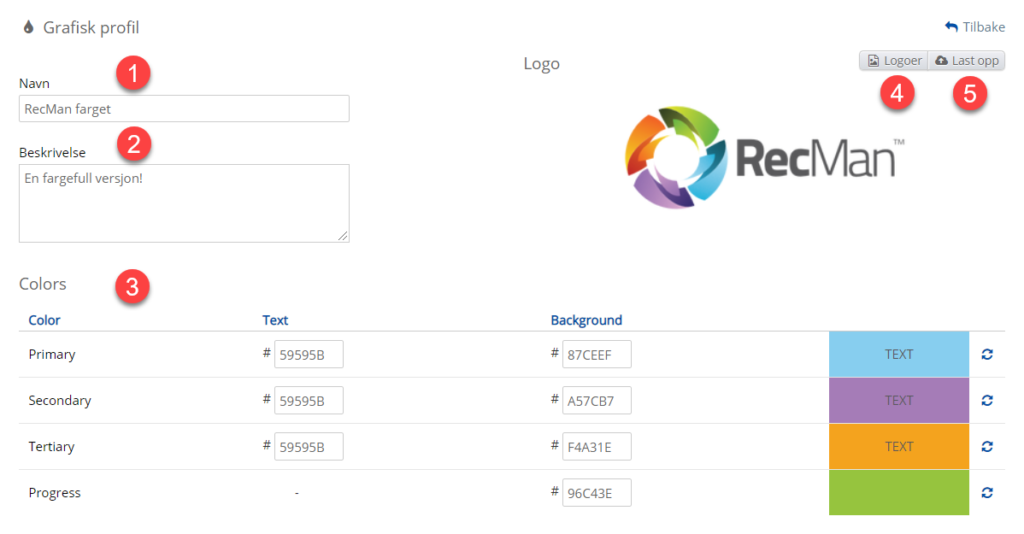Screen dimensions: 1024x534
Task: Edit the Primary text color hex field
Action: (x=308, y=354)
